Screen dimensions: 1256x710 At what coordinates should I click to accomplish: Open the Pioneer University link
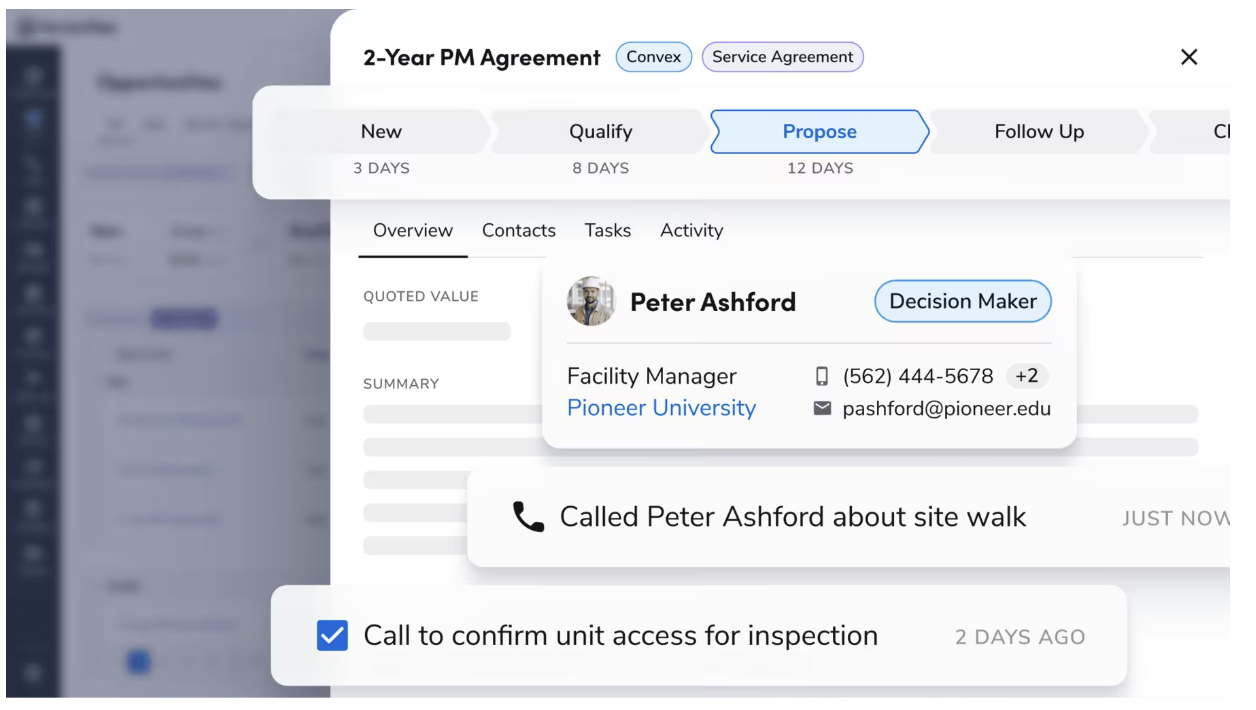coord(661,408)
